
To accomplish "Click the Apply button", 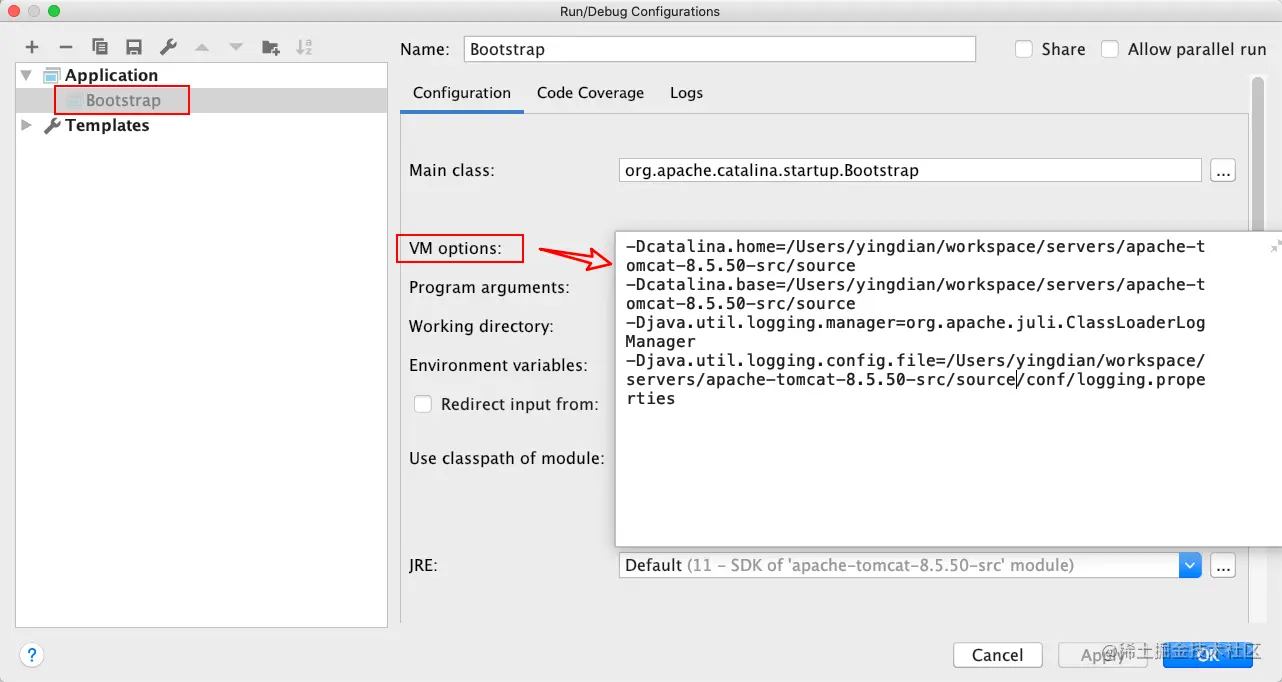I will 1102,655.
